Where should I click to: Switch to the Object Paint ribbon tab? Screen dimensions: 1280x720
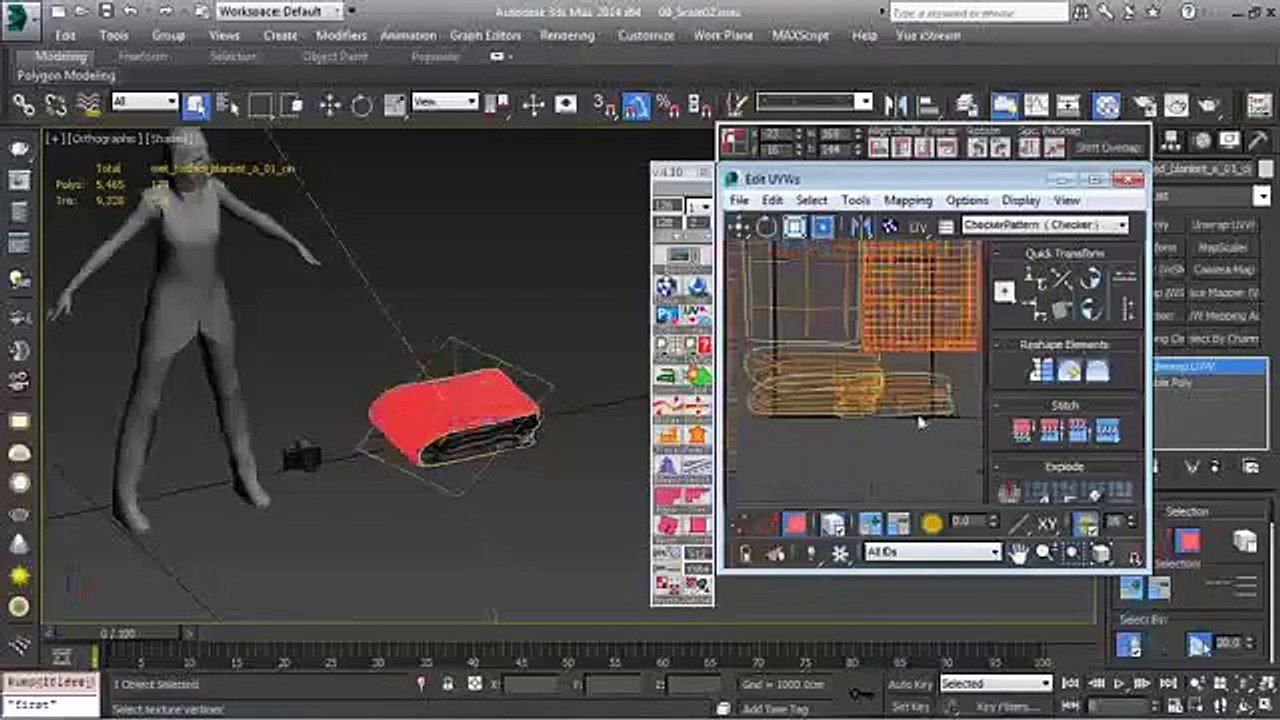[x=336, y=57]
